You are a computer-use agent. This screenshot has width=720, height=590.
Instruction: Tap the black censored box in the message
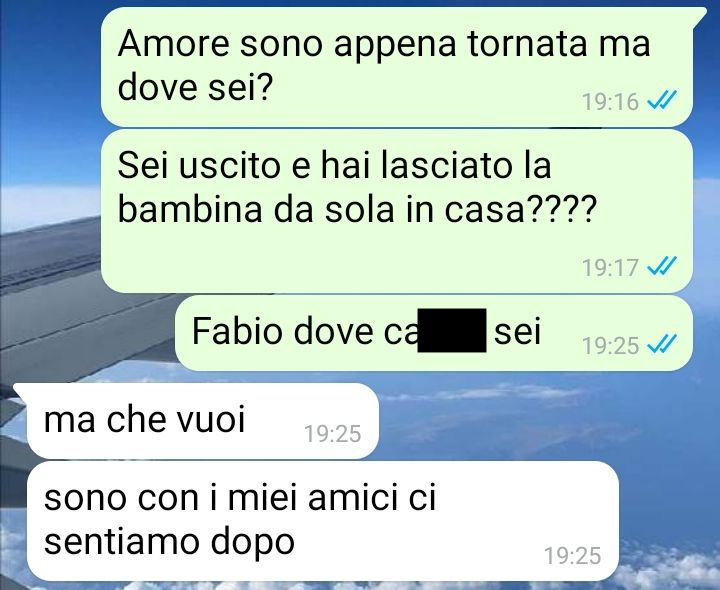452,331
